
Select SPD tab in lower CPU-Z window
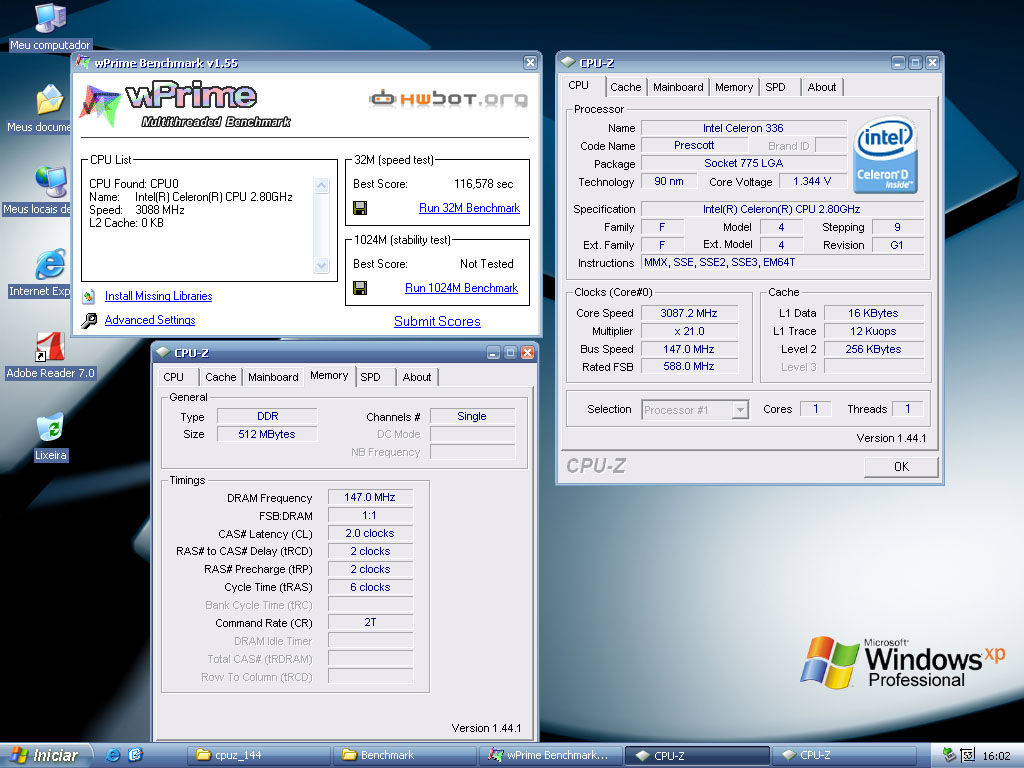click(x=370, y=377)
